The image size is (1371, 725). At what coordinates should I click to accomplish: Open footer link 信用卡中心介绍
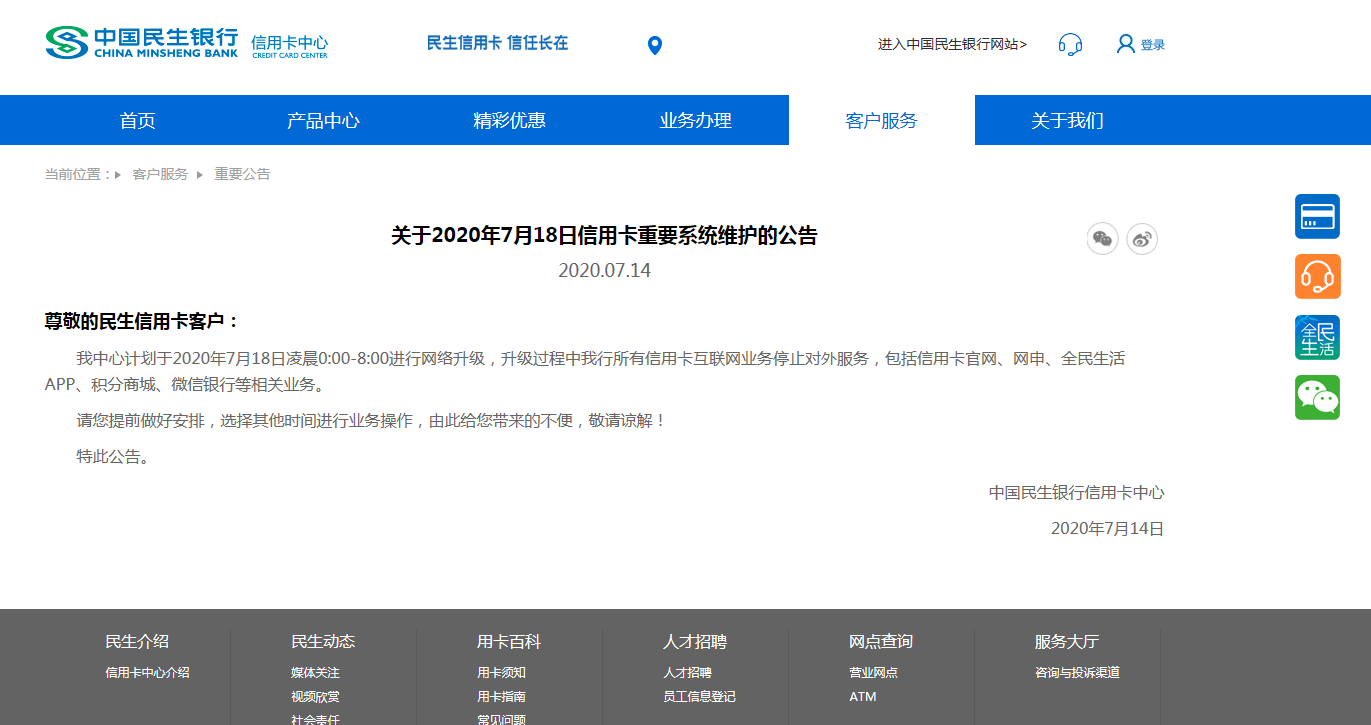tap(147, 673)
